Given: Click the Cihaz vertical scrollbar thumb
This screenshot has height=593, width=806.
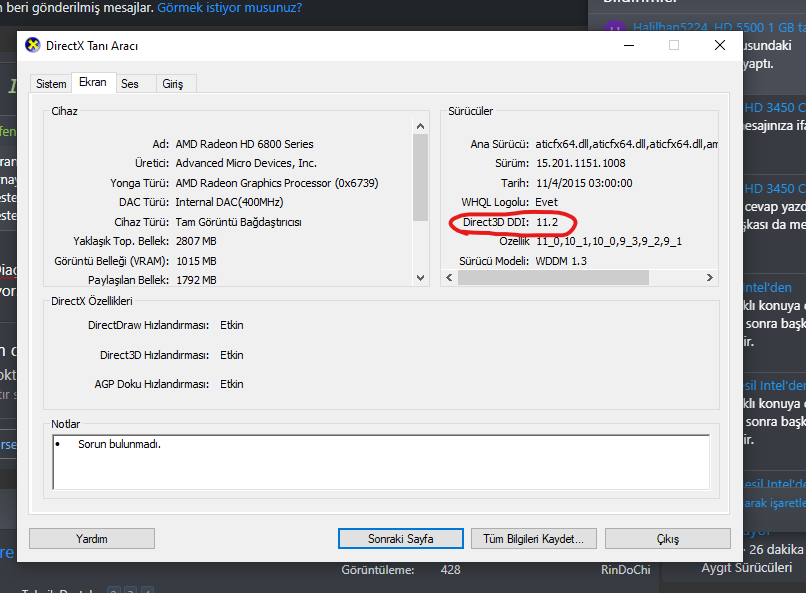Looking at the screenshot, I should (420, 177).
